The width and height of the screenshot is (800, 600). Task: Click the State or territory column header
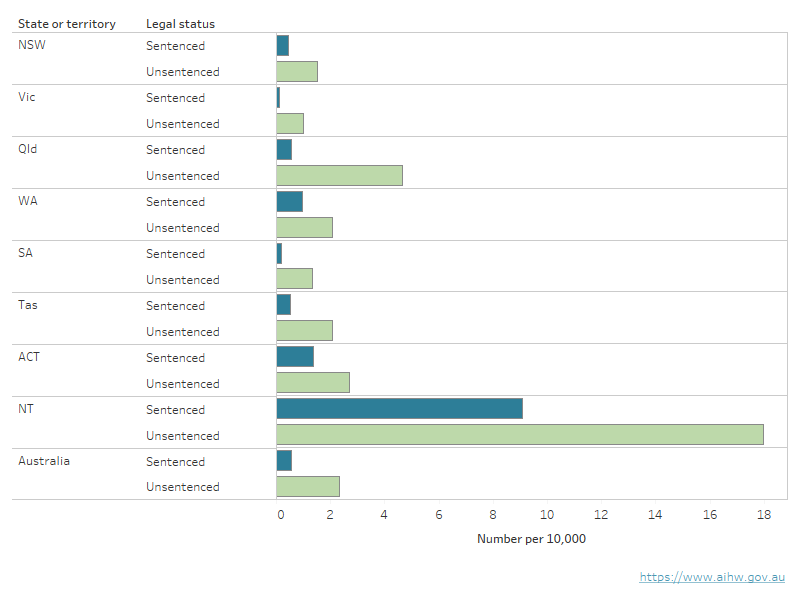(66, 23)
